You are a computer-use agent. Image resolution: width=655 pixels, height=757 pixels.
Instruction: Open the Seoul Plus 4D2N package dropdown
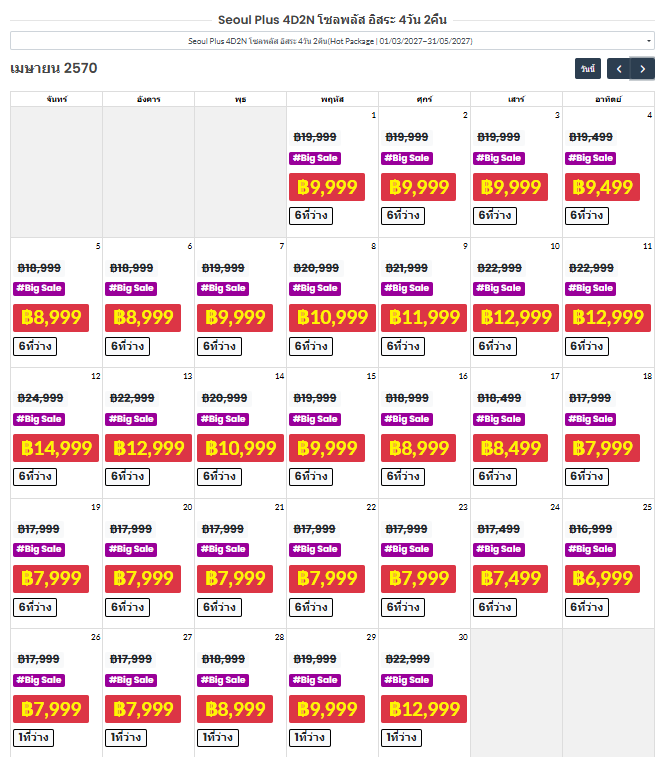click(x=332, y=41)
